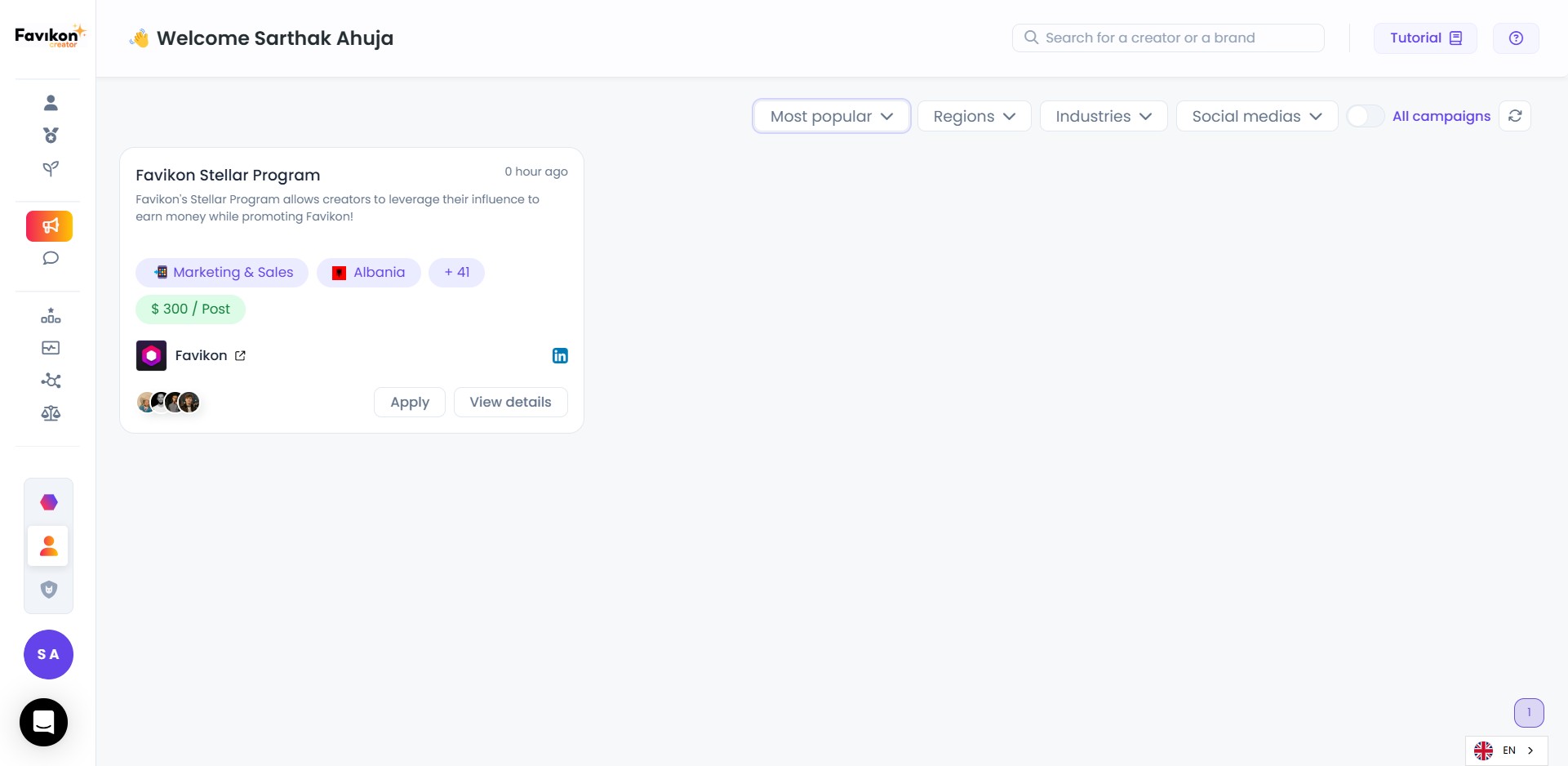1568x766 pixels.
Task: Select the highlighted megaphone campaigns icon
Action: tap(50, 226)
